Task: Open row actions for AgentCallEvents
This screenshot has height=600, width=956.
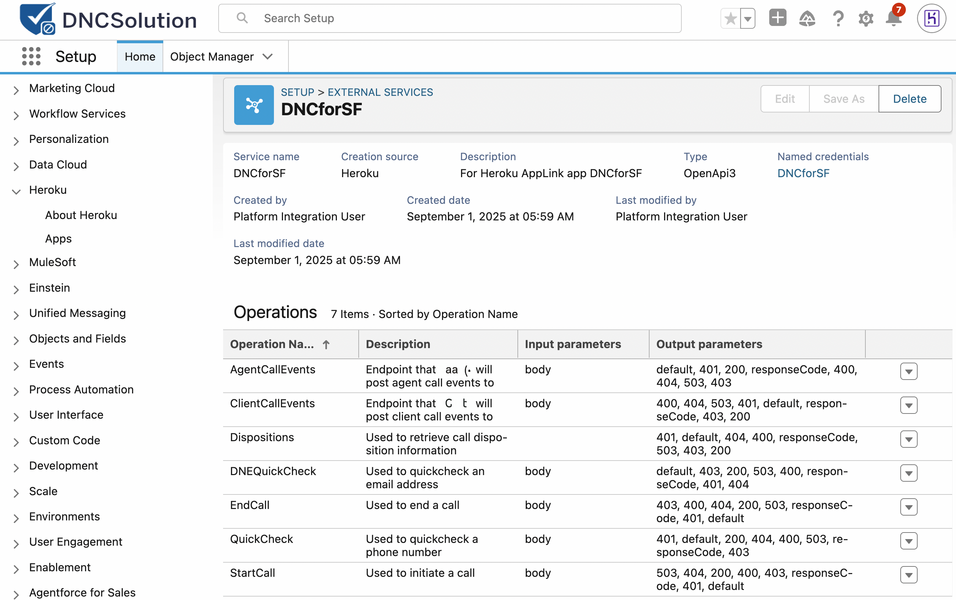Action: 908,371
